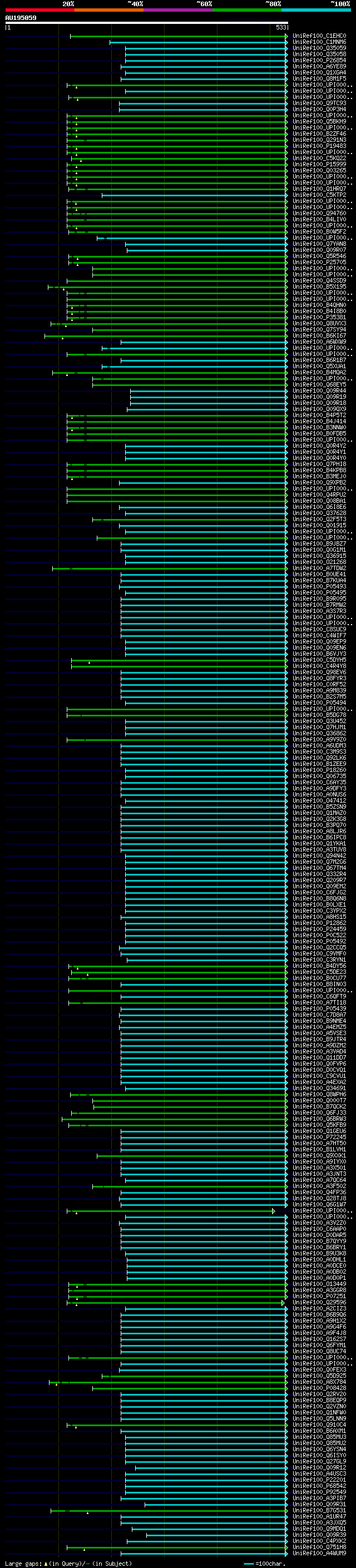Click the purple ~60% legend segment
This screenshot has width=356, height=1568.
pos(177,10)
